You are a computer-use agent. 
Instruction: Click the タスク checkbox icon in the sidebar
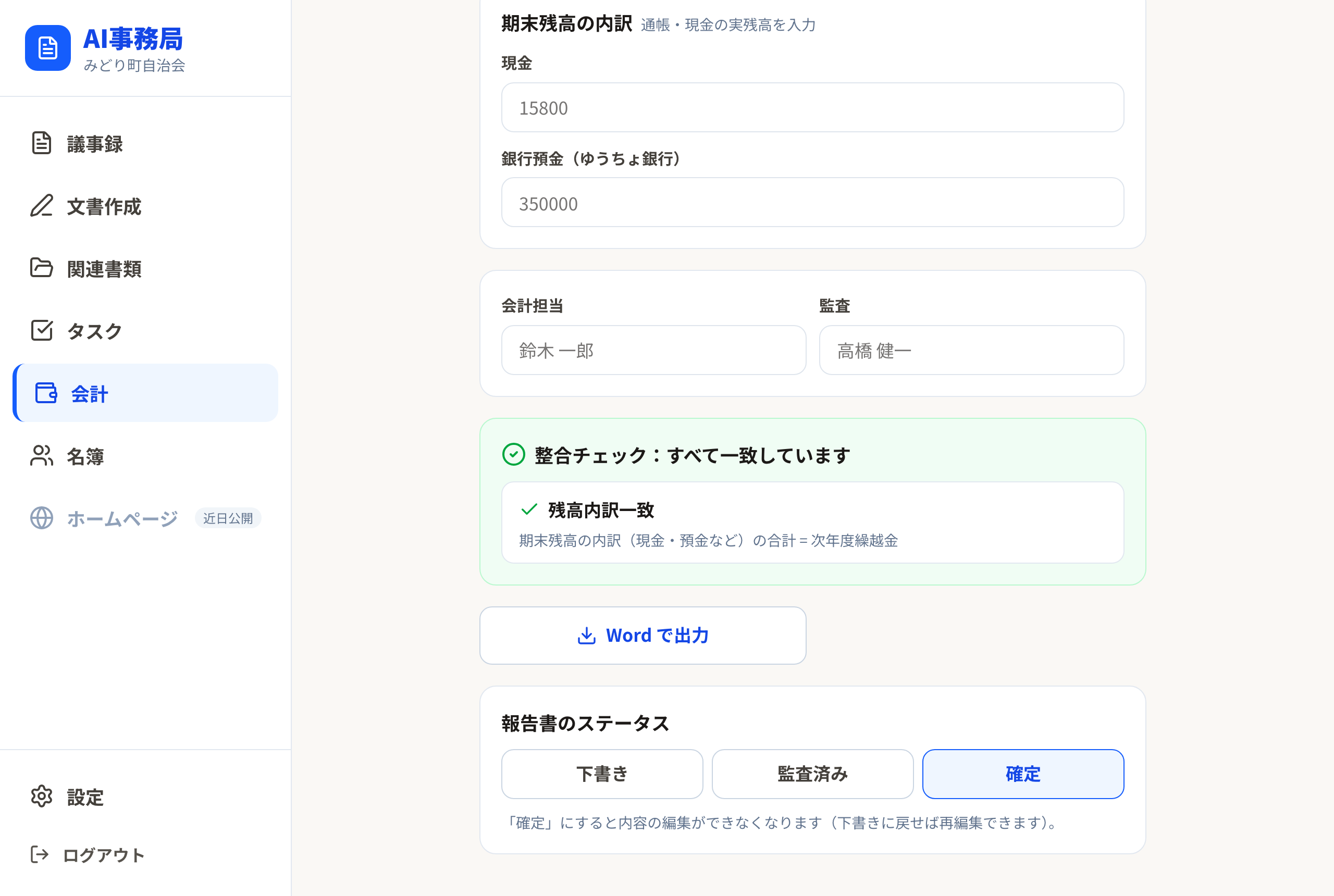[41, 330]
